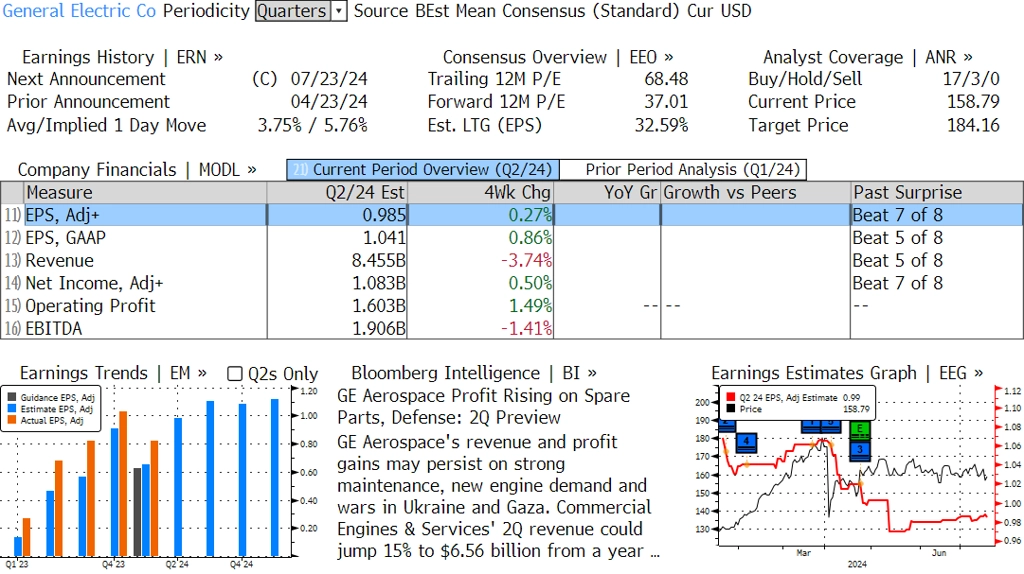This screenshot has width=1024, height=574.
Task: Click Revenue estimate 8.455B cell
Action: coord(337,261)
